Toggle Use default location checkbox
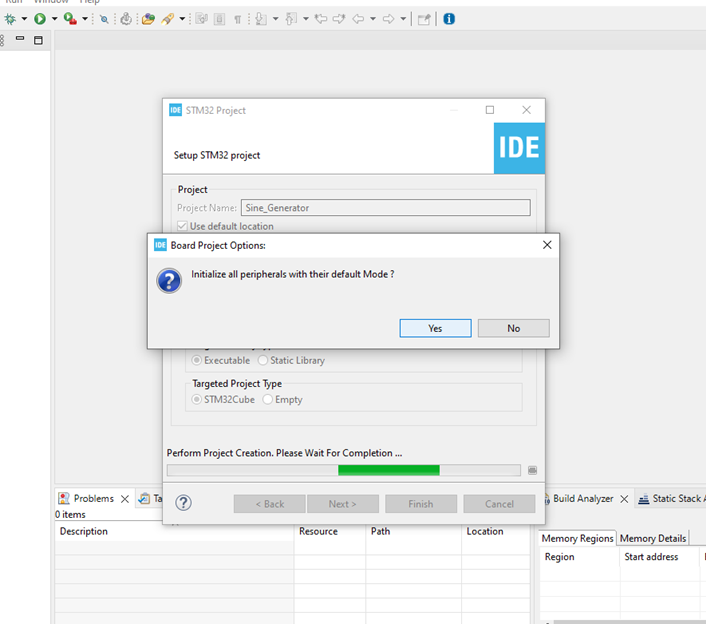Viewport: 706px width, 624px height. [182, 226]
